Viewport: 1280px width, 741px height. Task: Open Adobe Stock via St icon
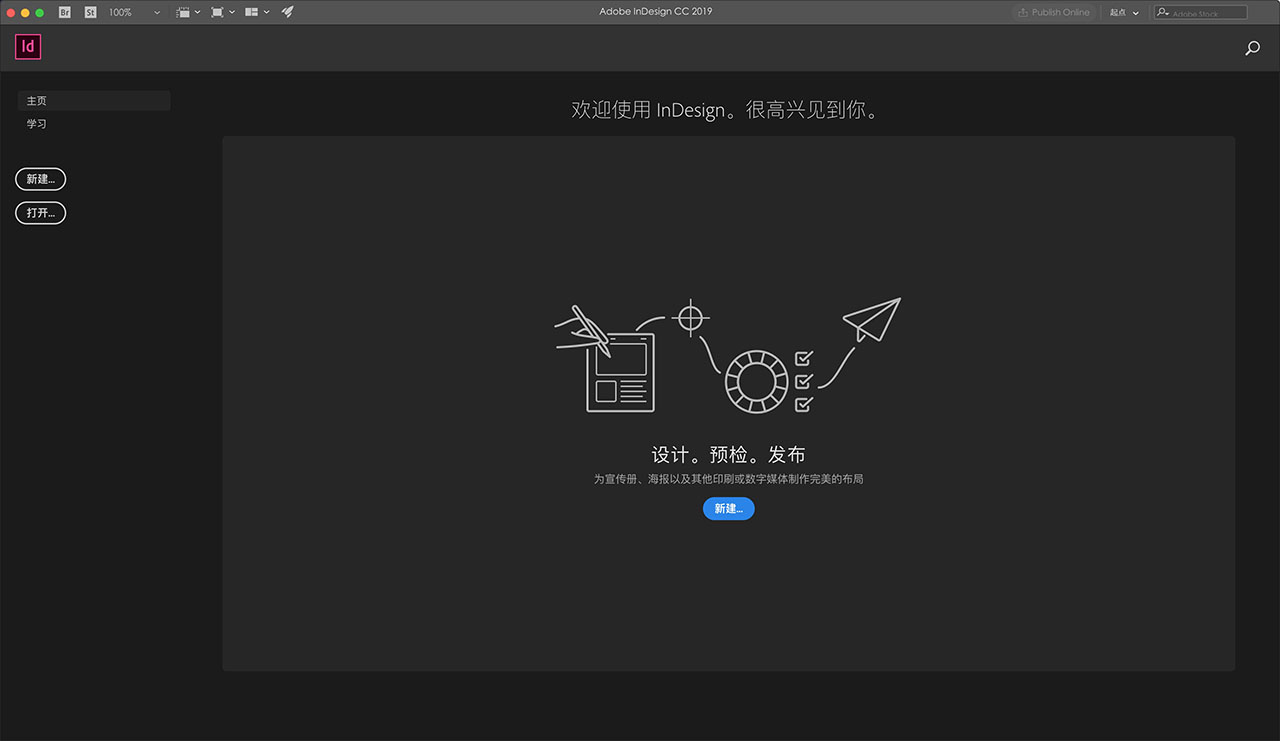[x=90, y=12]
